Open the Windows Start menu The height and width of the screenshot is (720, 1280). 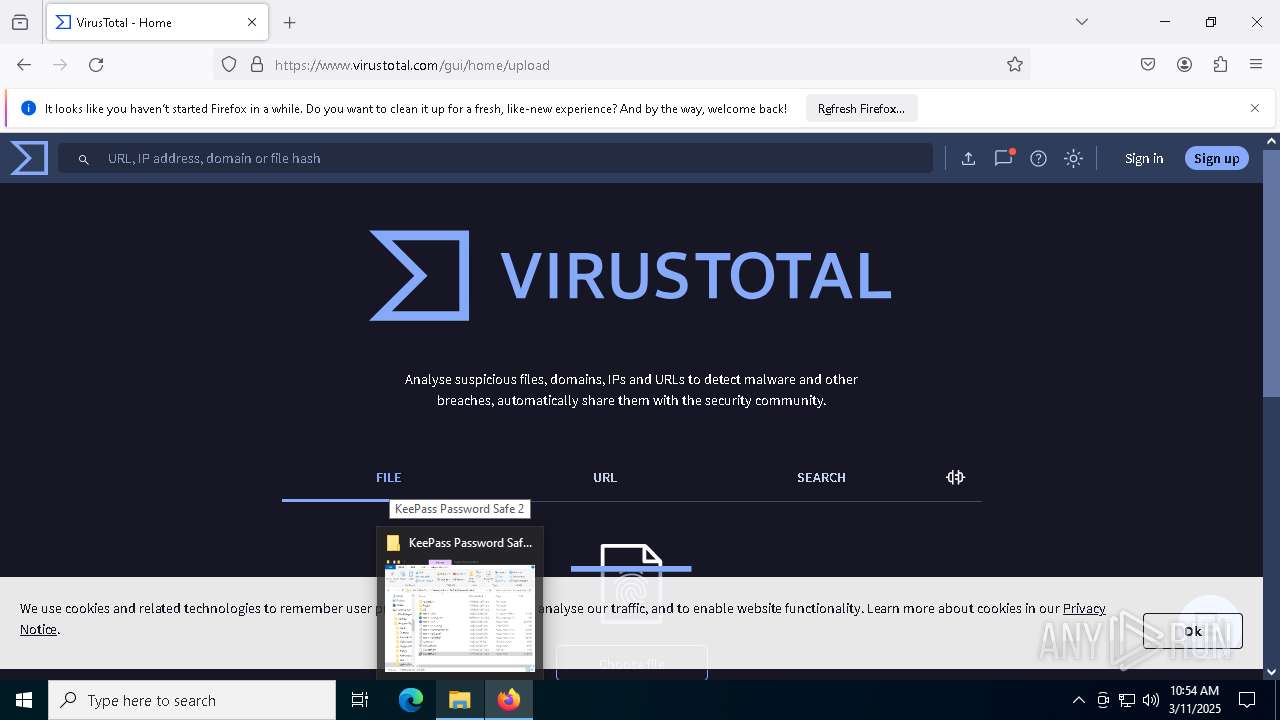24,700
